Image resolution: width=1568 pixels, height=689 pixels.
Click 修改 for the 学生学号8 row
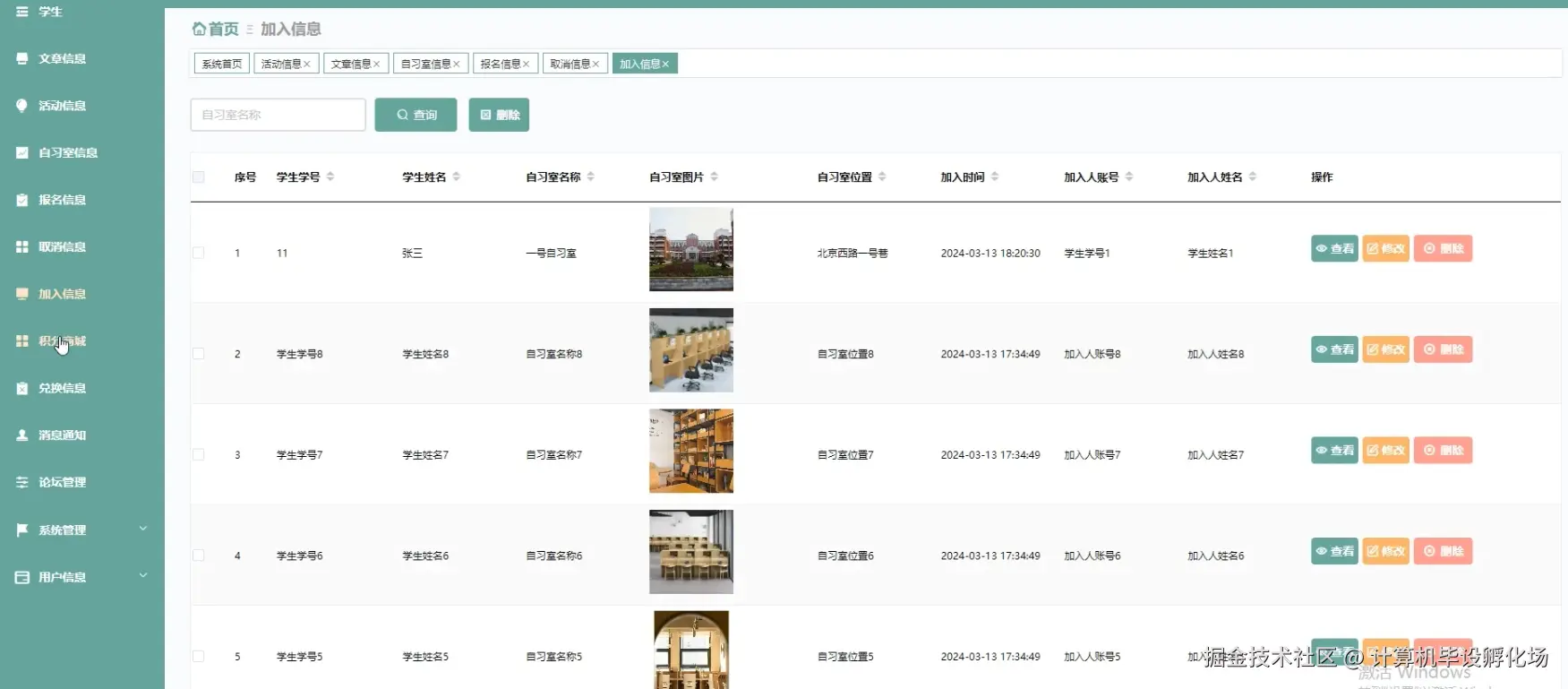[1385, 349]
